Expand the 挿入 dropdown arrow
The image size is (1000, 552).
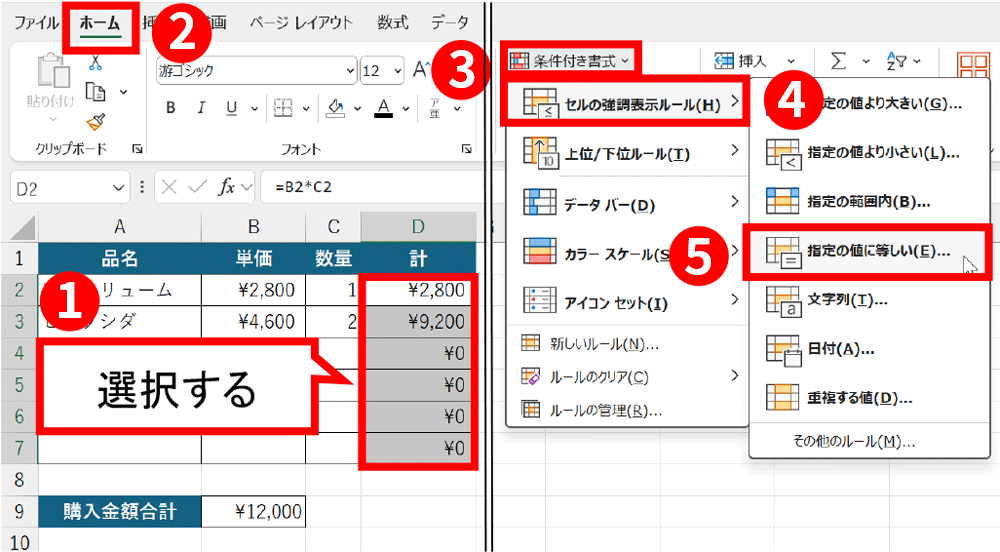point(791,62)
